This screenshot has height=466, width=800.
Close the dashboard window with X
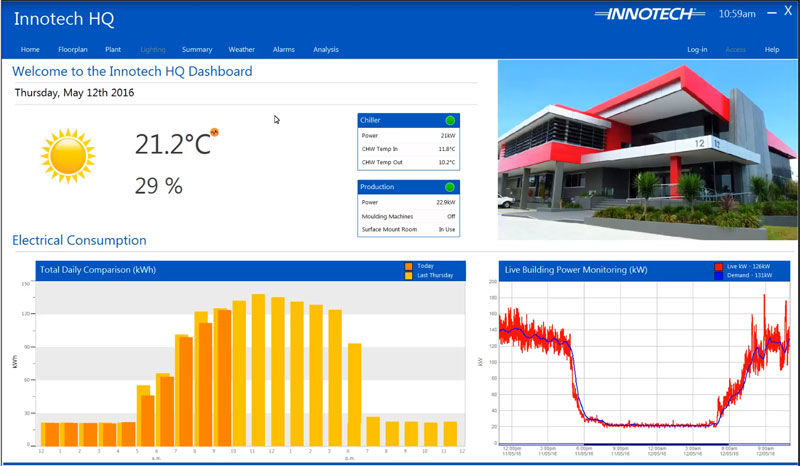(788, 11)
